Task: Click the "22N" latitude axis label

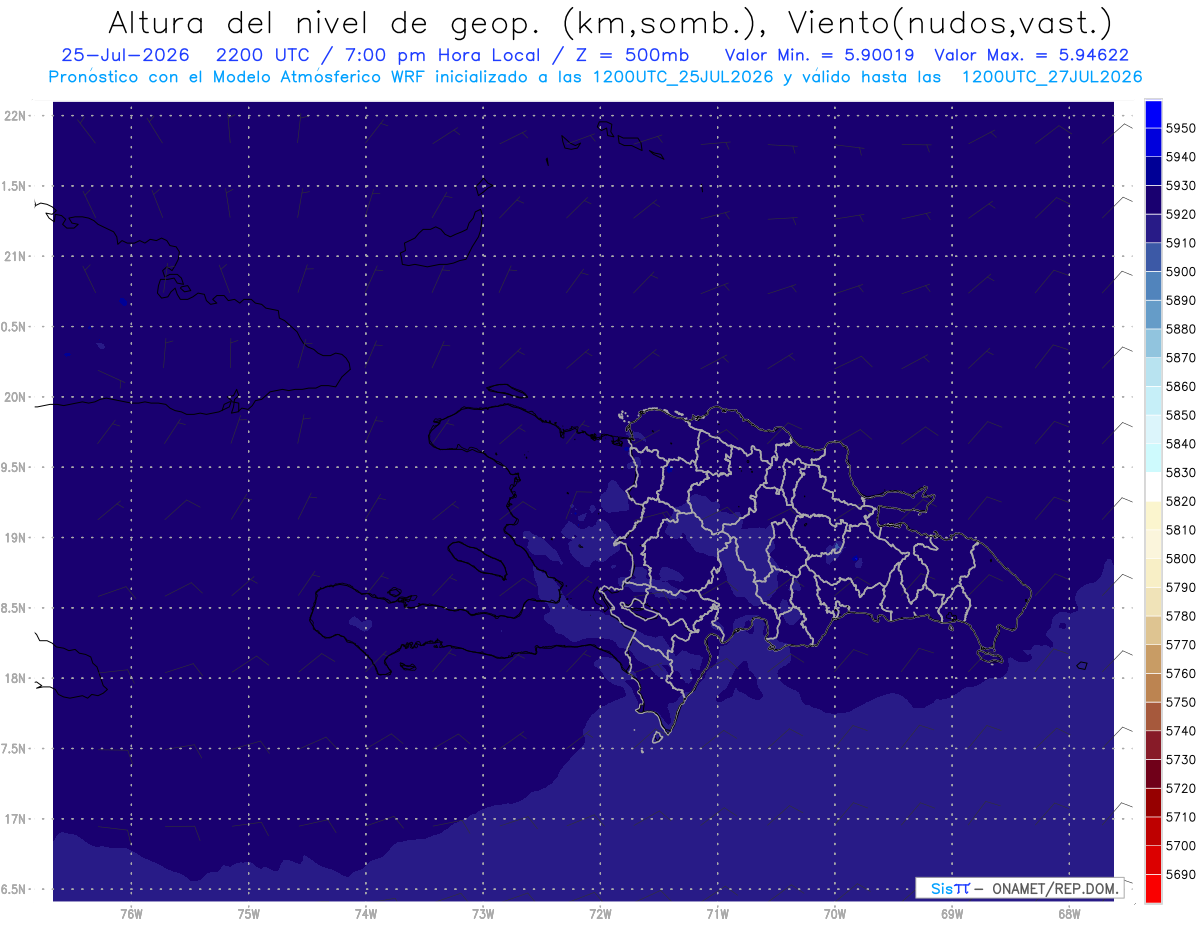Action: click(x=17, y=116)
